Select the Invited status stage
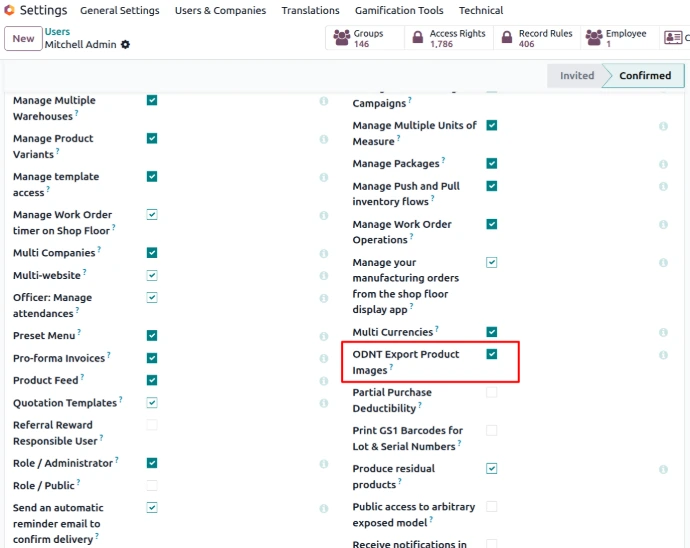The height and width of the screenshot is (548, 690). 576,76
